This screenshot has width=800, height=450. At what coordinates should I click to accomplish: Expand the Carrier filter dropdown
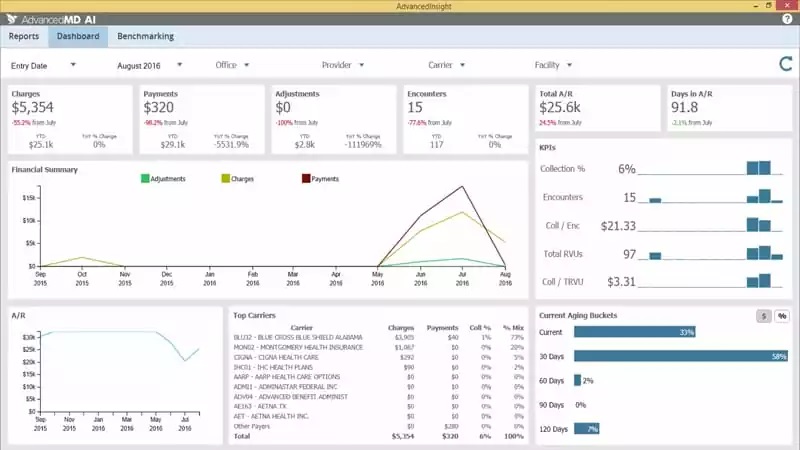447,65
